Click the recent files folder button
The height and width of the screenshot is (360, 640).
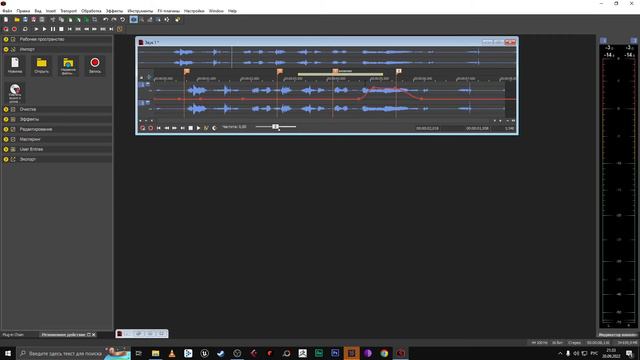[x=68, y=65]
